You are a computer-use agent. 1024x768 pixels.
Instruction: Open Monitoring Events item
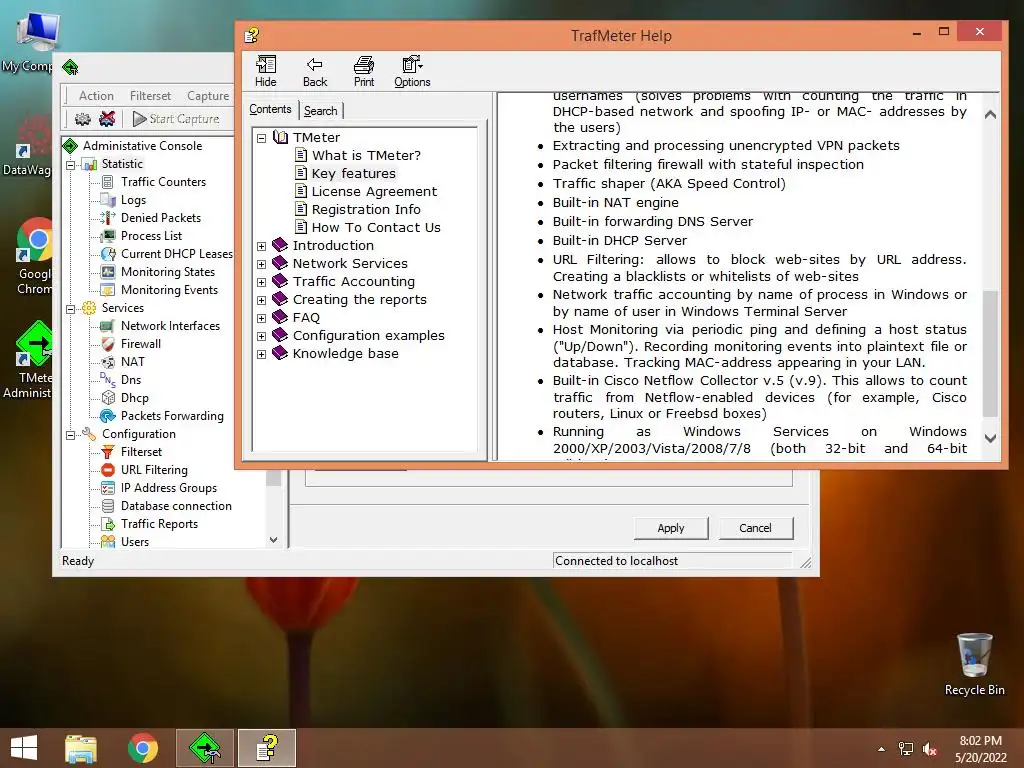point(169,289)
